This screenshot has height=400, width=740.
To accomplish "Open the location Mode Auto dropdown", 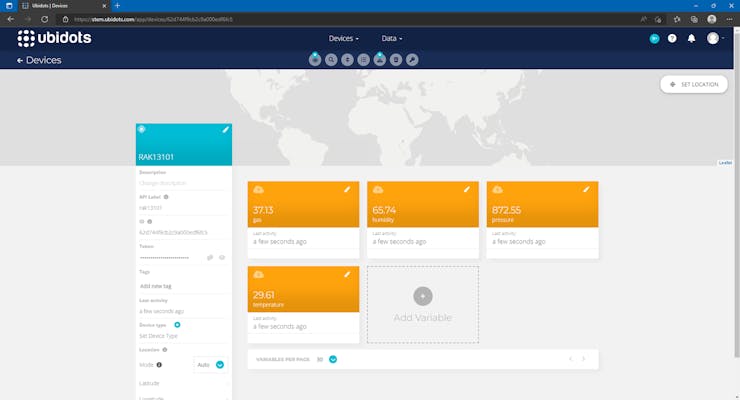I will 210,365.
